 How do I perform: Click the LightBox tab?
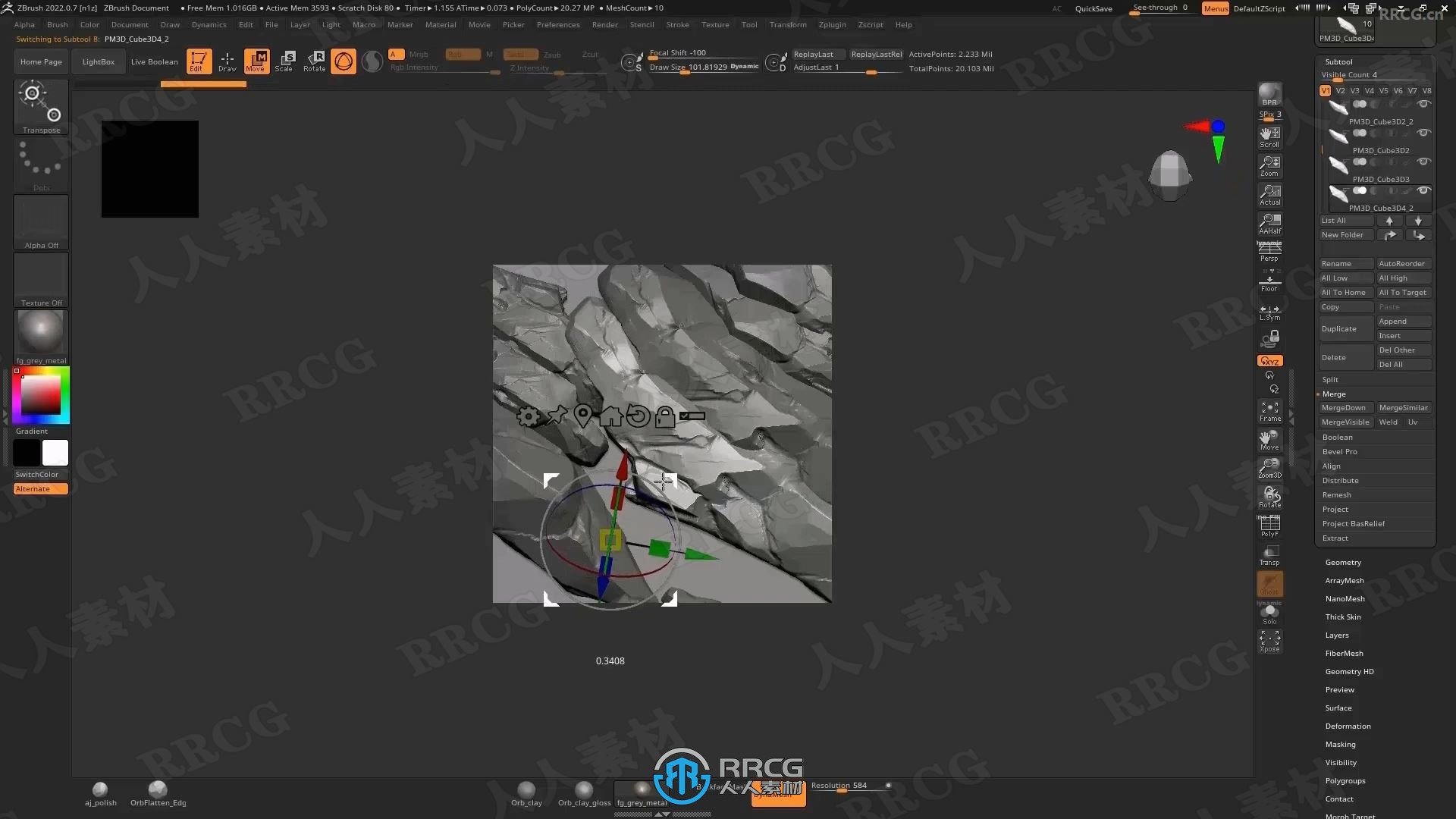point(97,61)
